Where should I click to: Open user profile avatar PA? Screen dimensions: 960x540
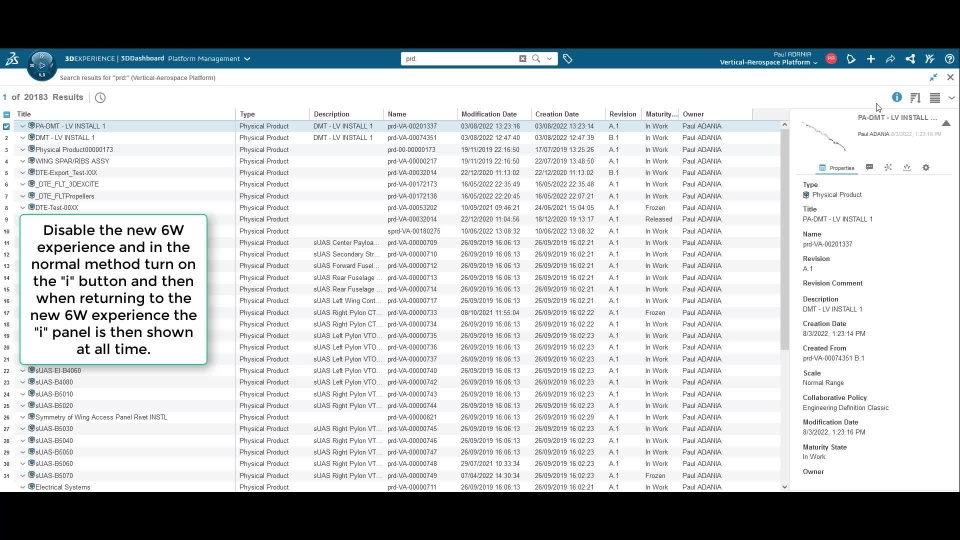pyautogui.click(x=831, y=59)
